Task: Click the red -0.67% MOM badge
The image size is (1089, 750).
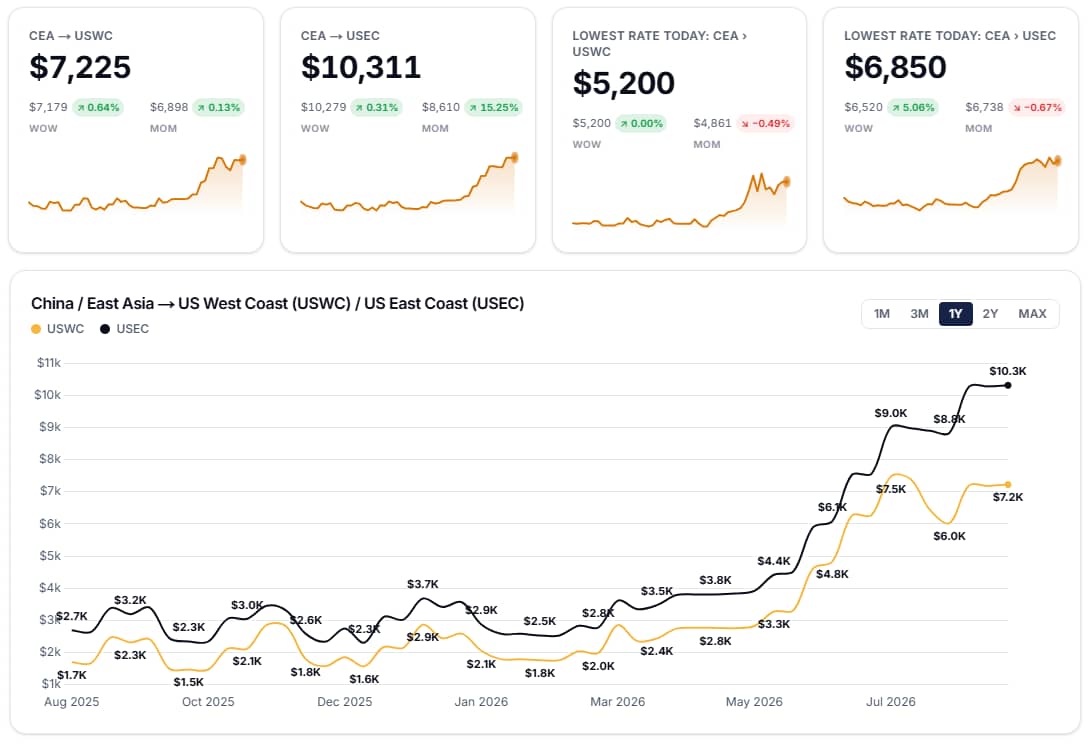Action: point(1036,108)
